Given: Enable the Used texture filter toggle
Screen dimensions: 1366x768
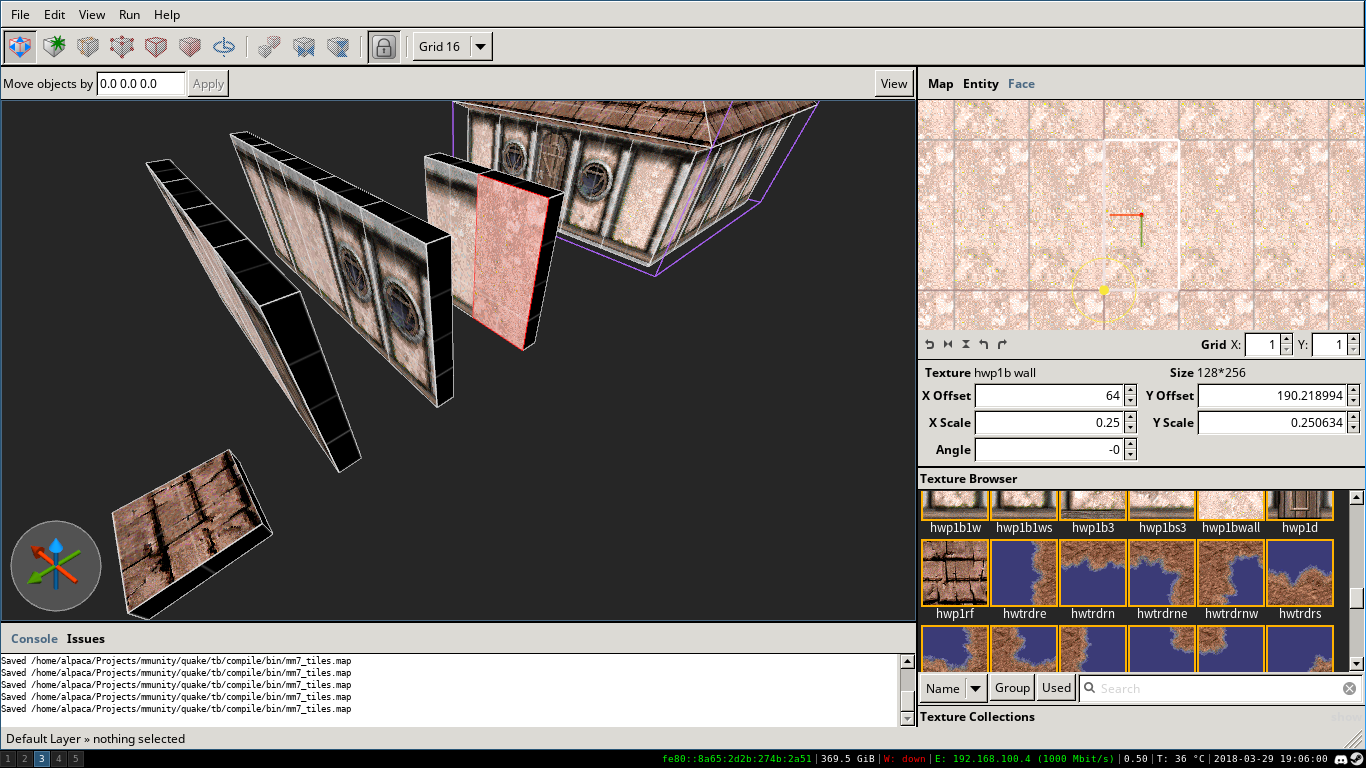Looking at the screenshot, I should tap(1056, 688).
